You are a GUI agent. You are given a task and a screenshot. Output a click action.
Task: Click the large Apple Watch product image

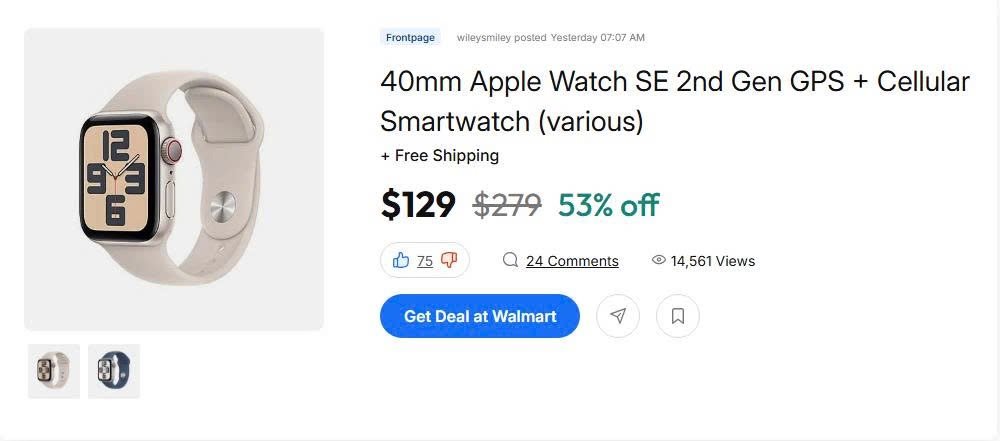174,179
